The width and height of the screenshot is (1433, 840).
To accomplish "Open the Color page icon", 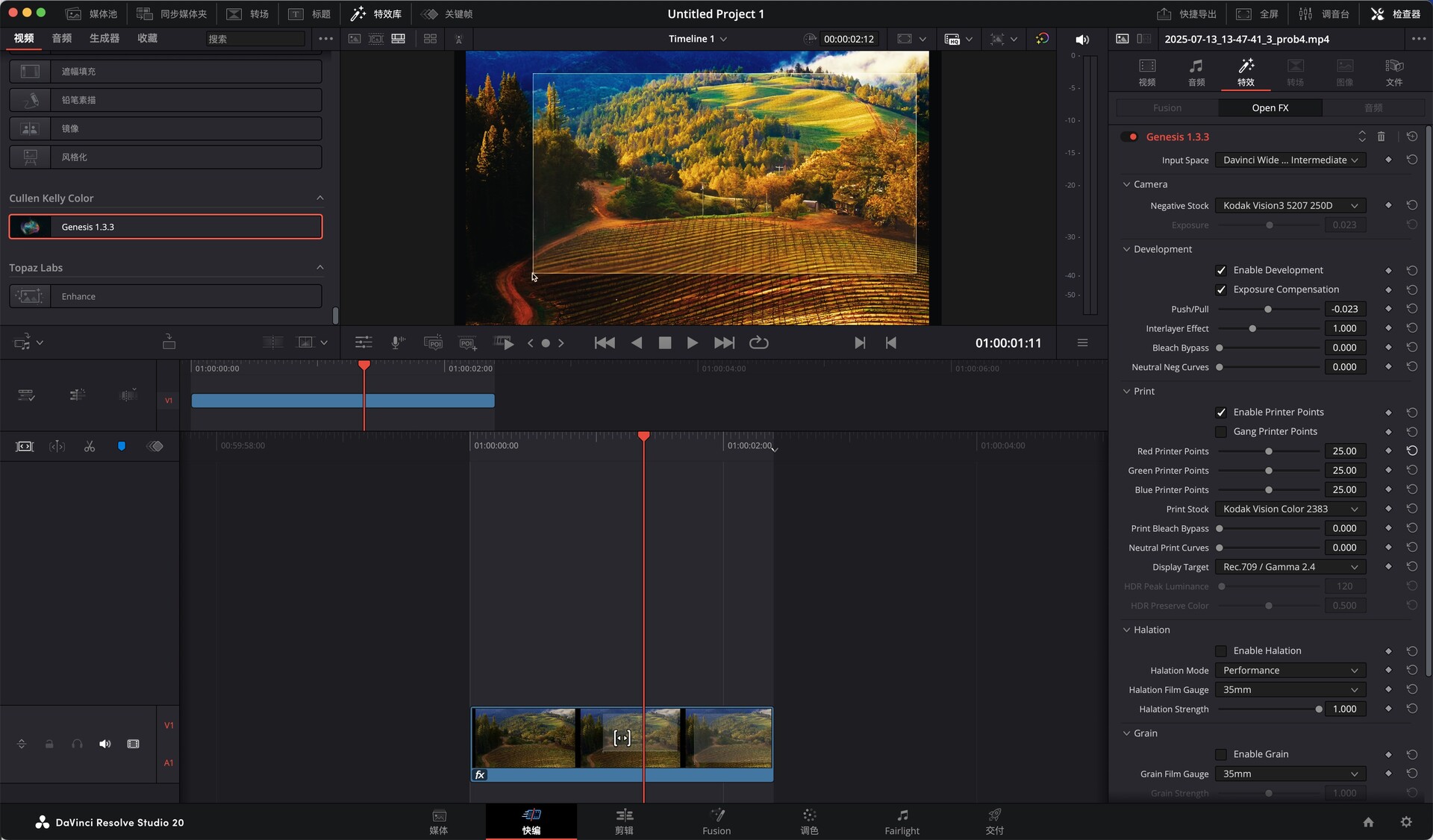I will 809,821.
